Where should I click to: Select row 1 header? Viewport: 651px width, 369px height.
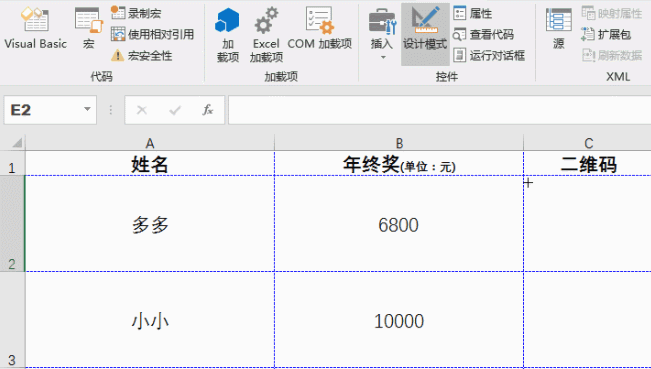(12, 163)
